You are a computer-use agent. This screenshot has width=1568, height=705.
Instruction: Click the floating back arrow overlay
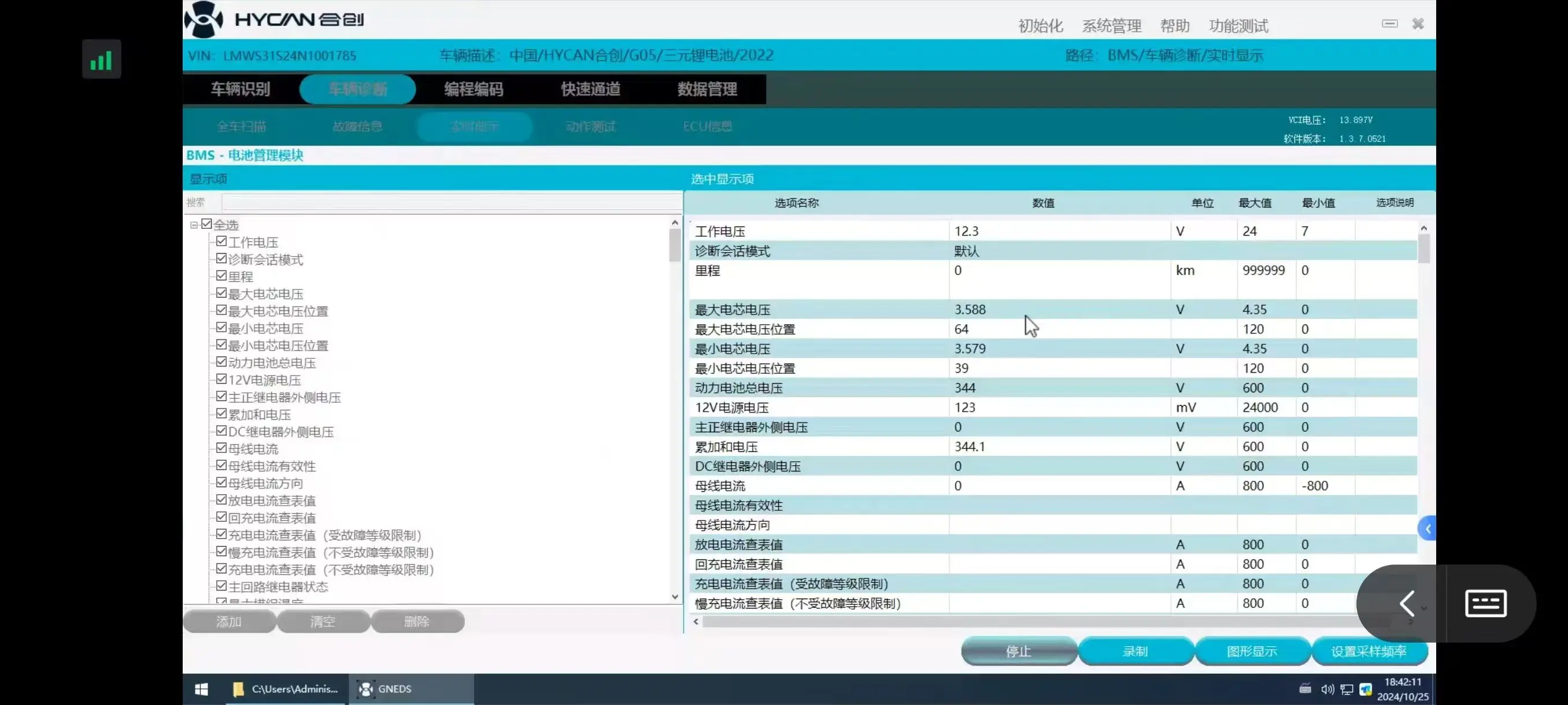(x=1406, y=603)
